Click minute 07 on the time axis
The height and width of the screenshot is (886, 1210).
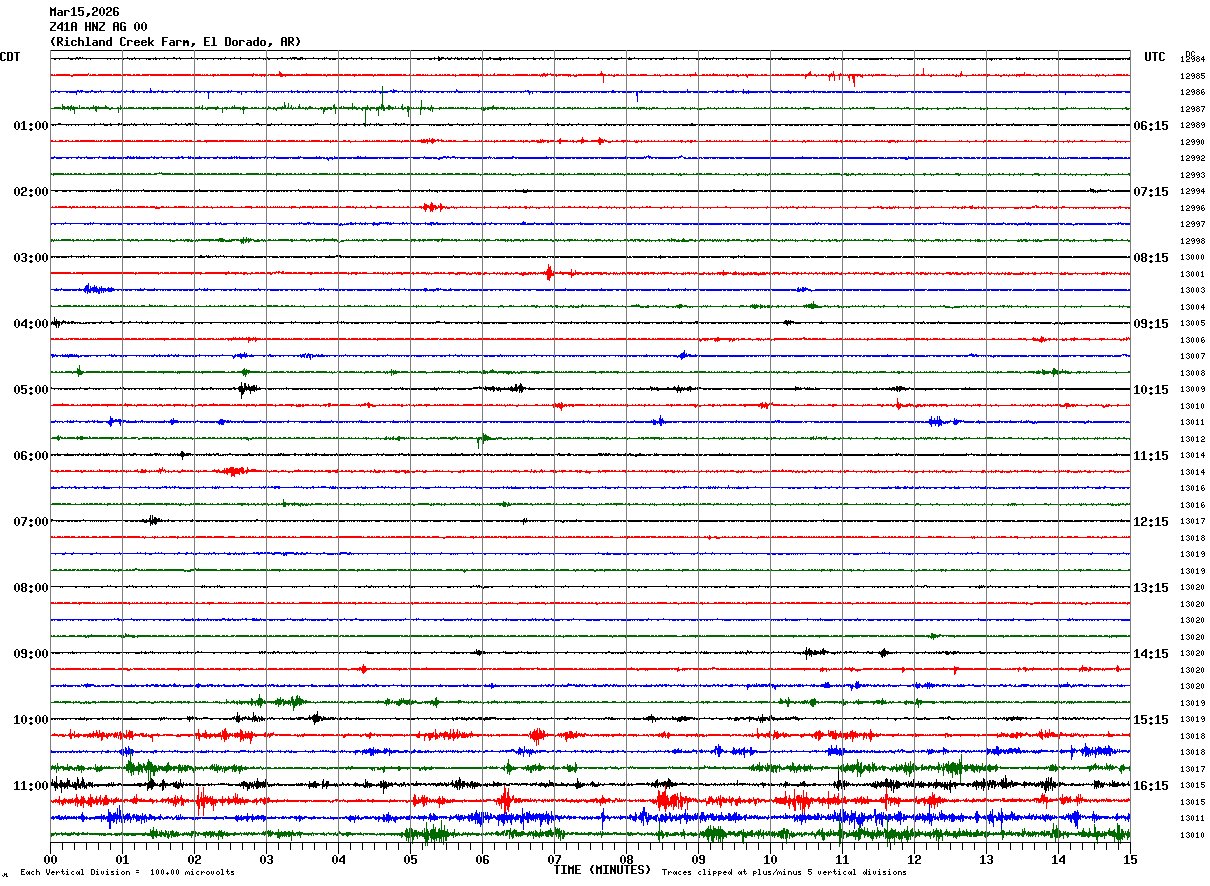(554, 859)
